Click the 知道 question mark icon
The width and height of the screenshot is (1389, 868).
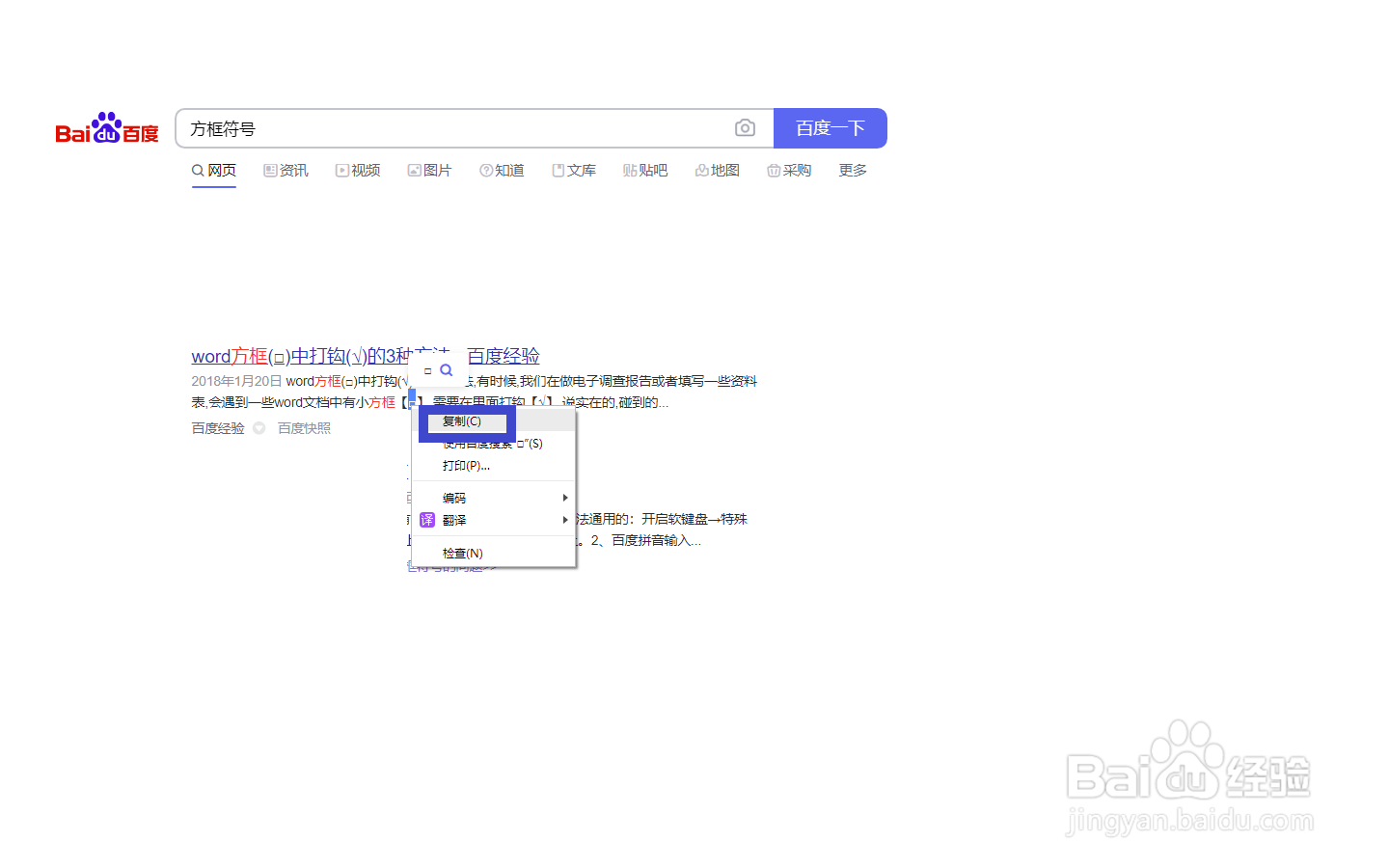tap(485, 170)
